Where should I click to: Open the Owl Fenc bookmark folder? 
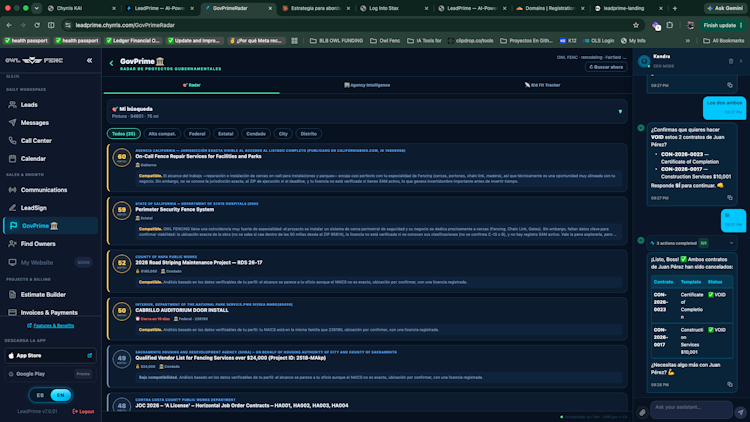(385, 41)
